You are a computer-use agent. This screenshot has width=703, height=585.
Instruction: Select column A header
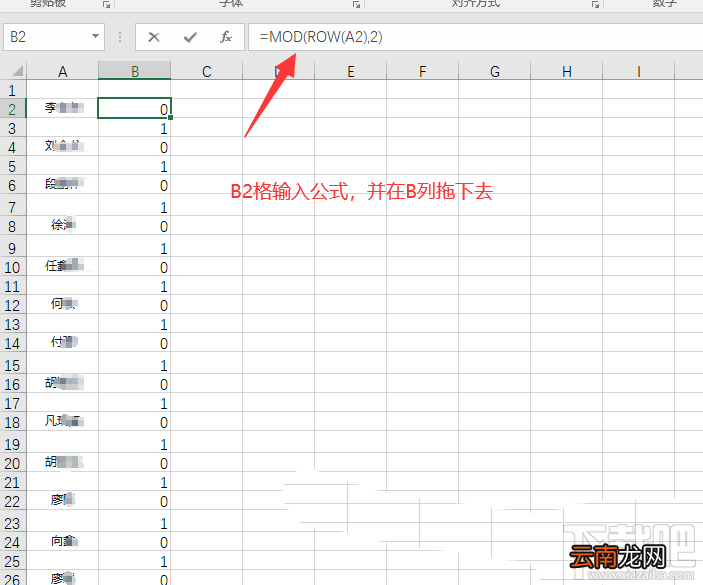tap(62, 71)
